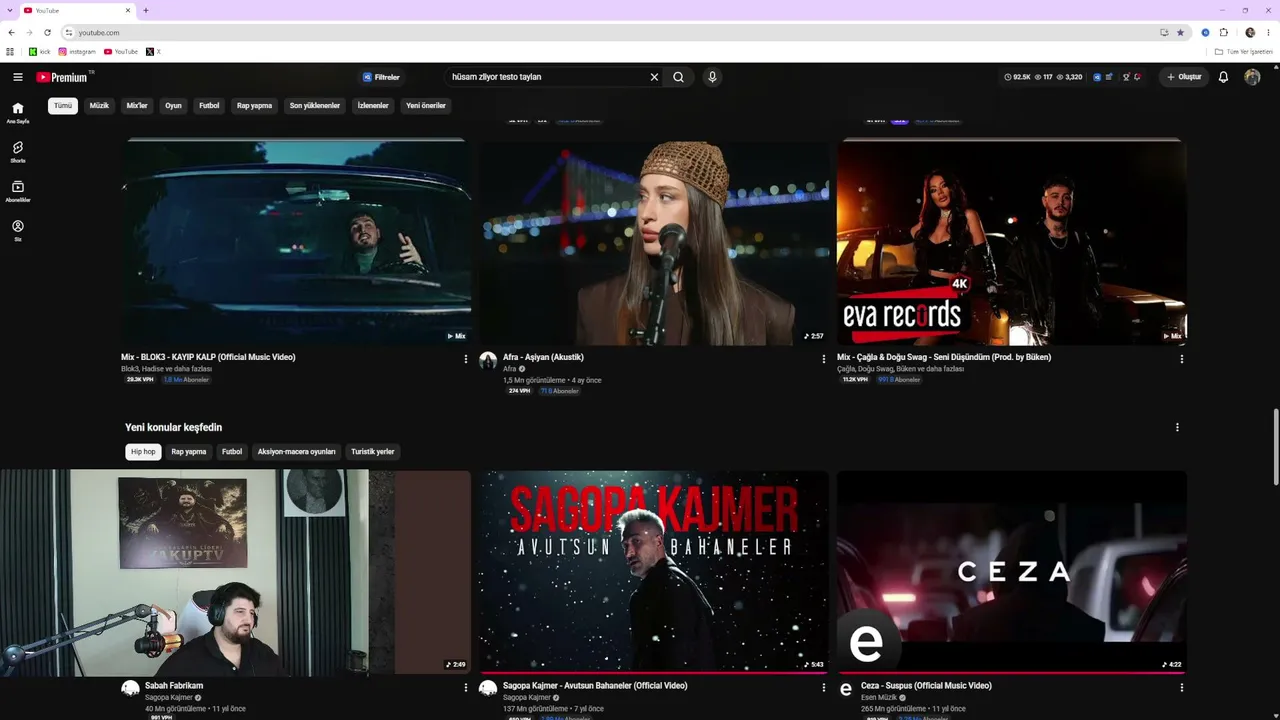Open the Siz (You) sidebar section
The height and width of the screenshot is (720, 1280).
(x=18, y=230)
